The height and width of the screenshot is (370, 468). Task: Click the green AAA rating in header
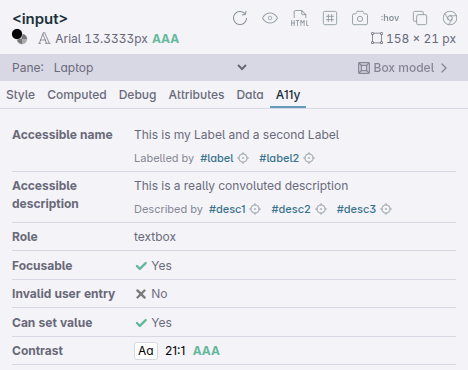166,39
